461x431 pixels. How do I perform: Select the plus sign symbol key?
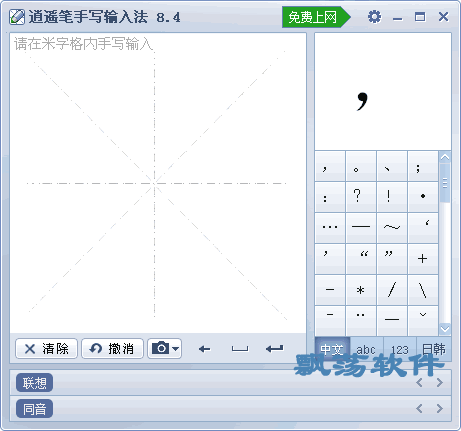[x=423, y=259]
